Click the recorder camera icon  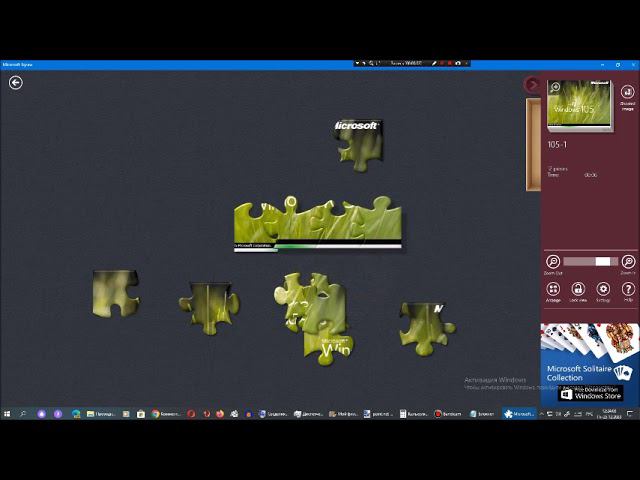point(458,63)
